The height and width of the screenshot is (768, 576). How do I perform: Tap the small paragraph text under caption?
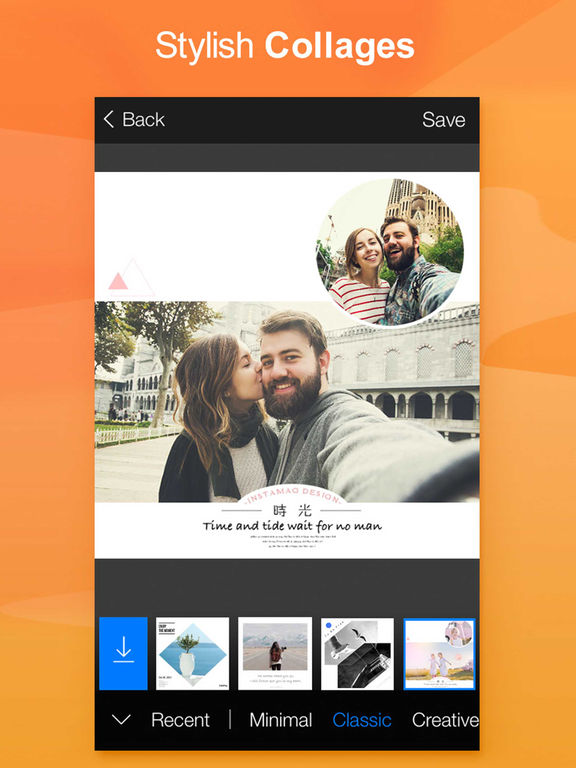(292, 541)
